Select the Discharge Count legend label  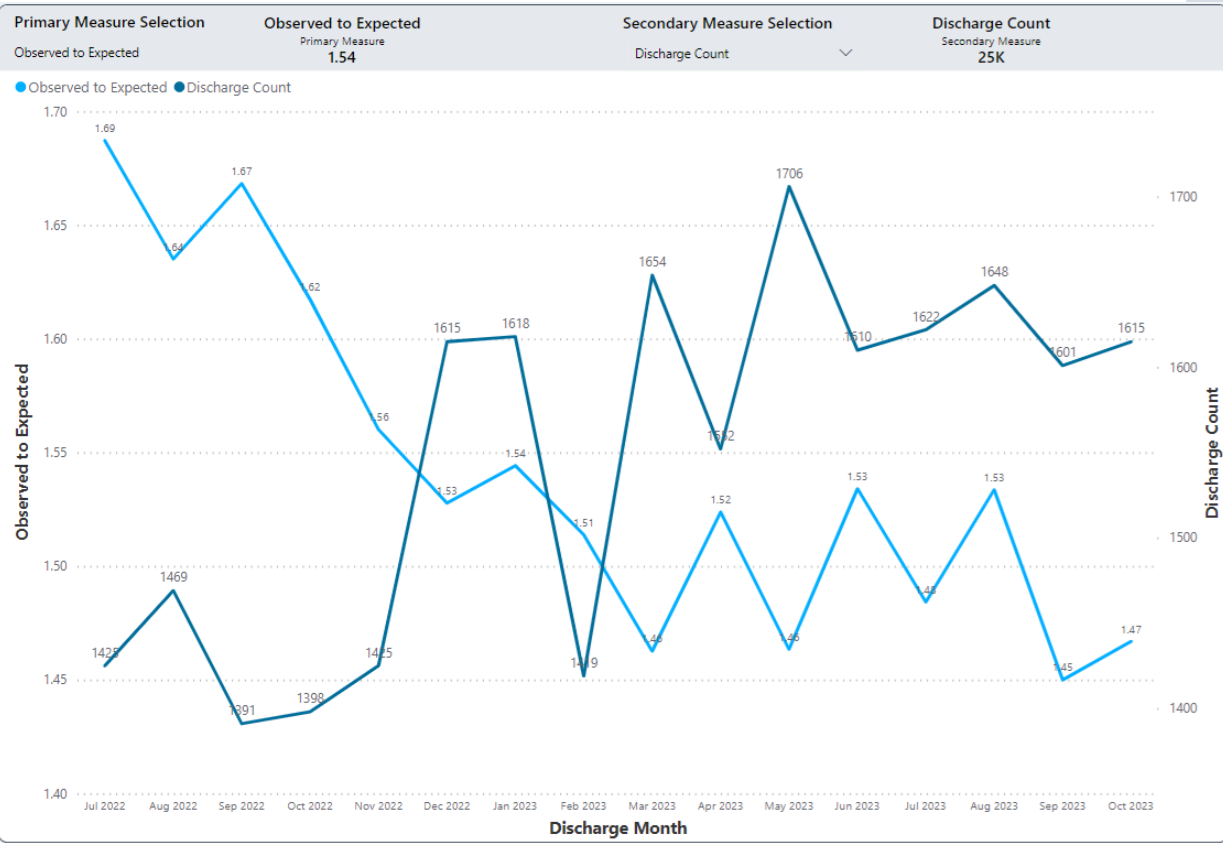point(239,88)
